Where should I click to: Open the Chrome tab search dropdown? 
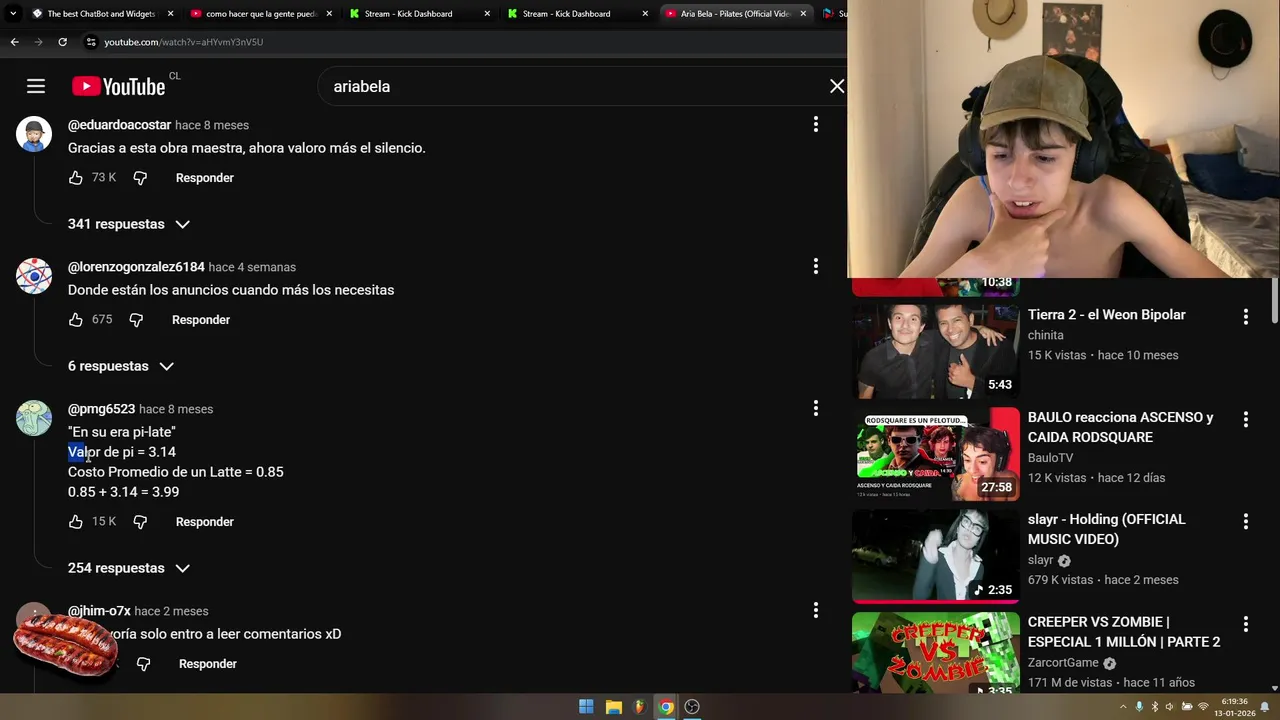[x=13, y=14]
